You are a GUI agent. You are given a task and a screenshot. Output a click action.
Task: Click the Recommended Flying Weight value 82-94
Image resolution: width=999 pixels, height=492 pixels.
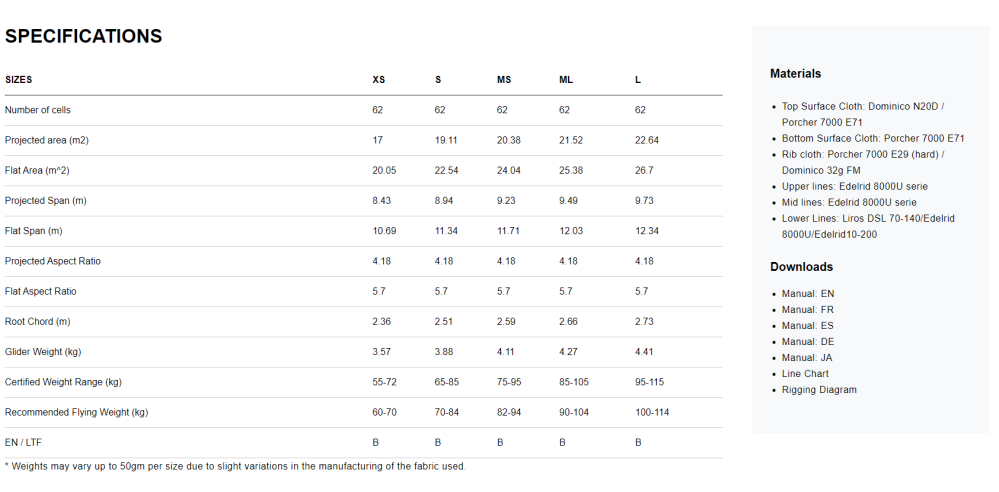pyautogui.click(x=509, y=412)
